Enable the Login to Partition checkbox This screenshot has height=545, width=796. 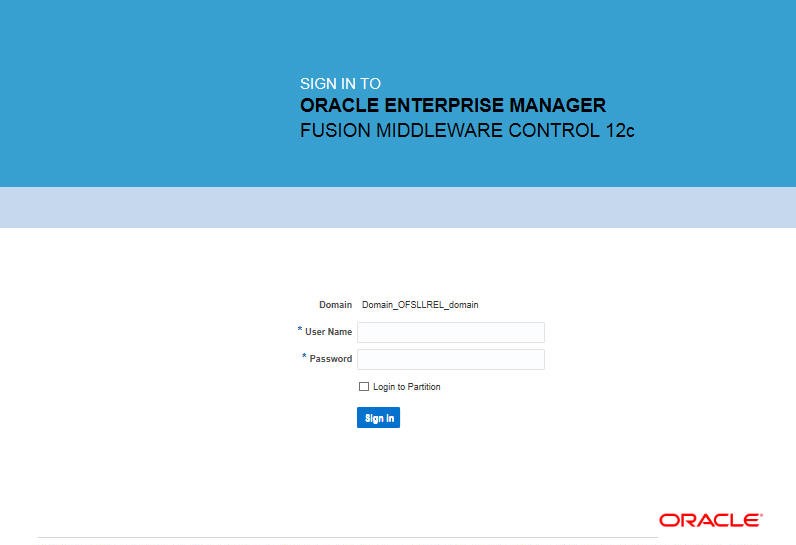364,387
